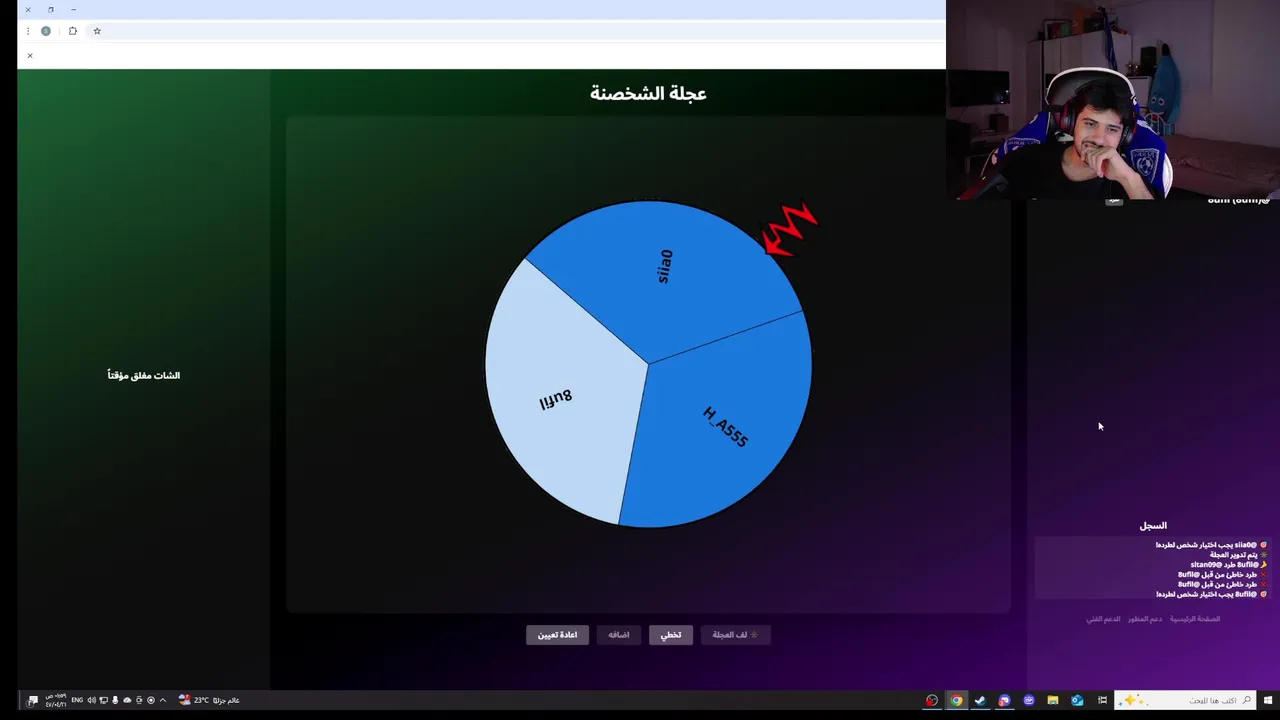Viewport: 1280px width, 720px height.
Task: Switch to Chrome on the taskbar
Action: point(956,700)
